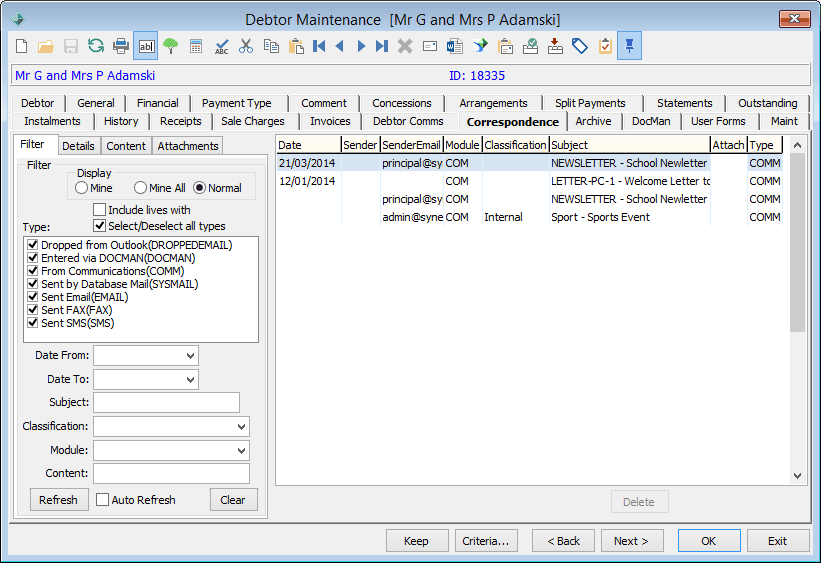Go to next record arrow icon
This screenshot has width=821, height=563.
click(x=361, y=46)
